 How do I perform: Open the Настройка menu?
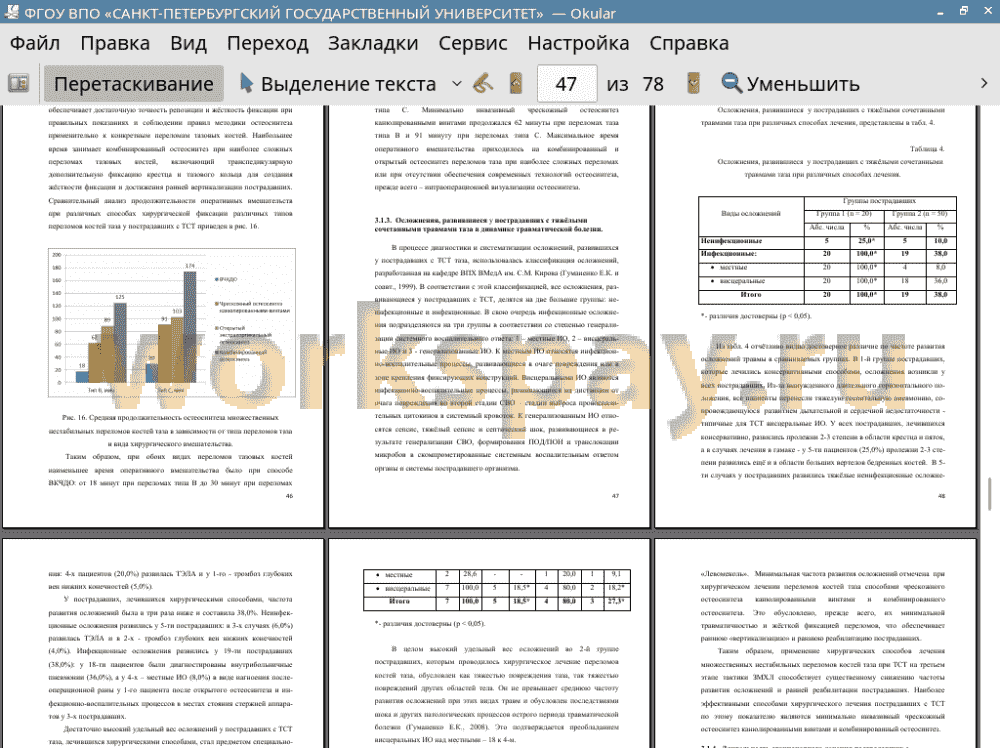pos(578,43)
